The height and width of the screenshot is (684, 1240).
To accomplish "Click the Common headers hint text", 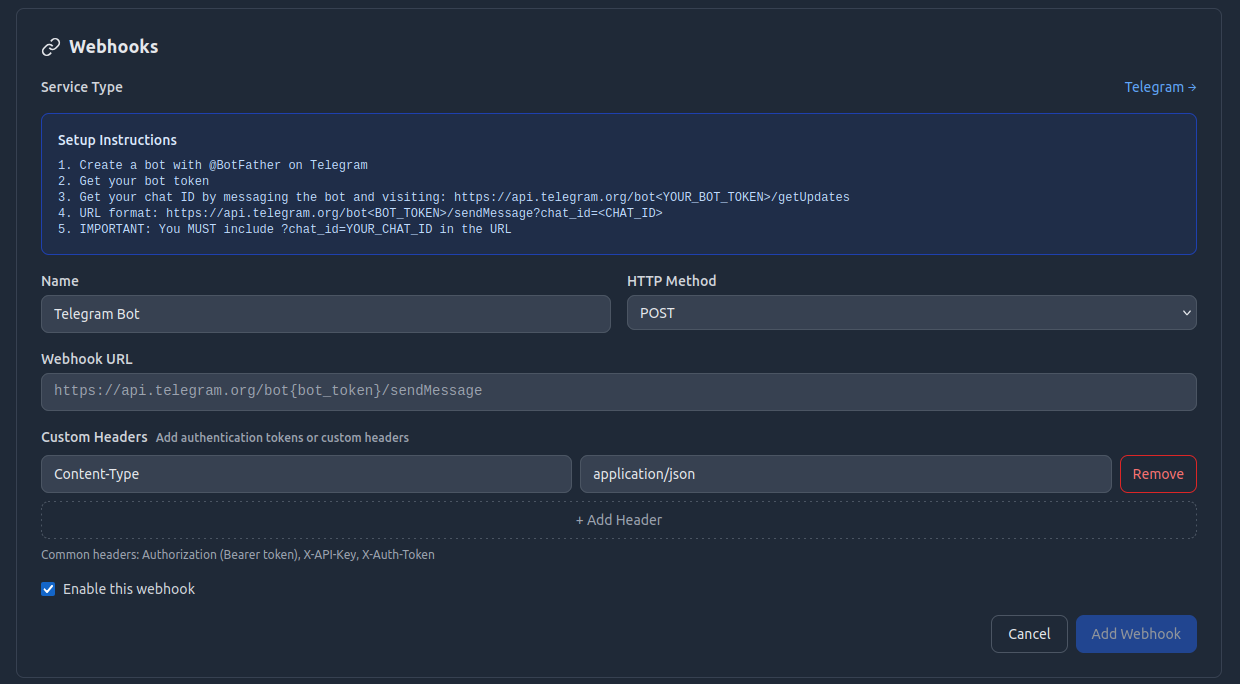I will tap(237, 554).
